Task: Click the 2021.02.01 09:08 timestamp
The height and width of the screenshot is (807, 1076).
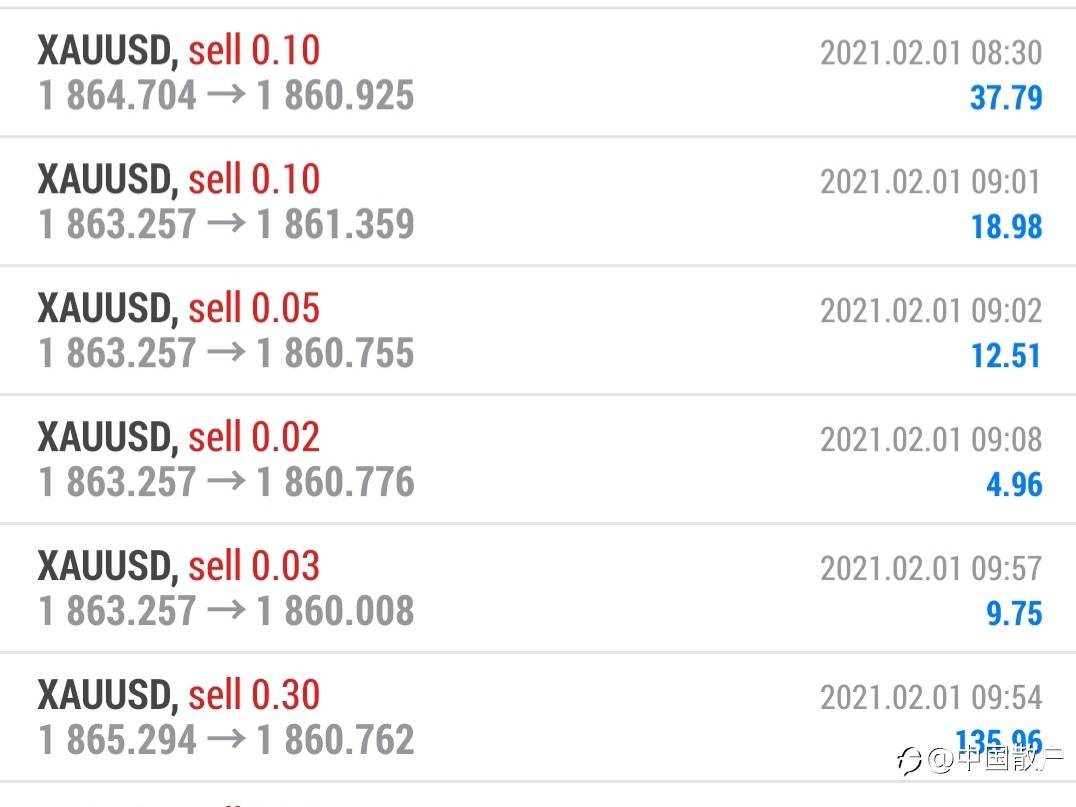Action: [931, 440]
